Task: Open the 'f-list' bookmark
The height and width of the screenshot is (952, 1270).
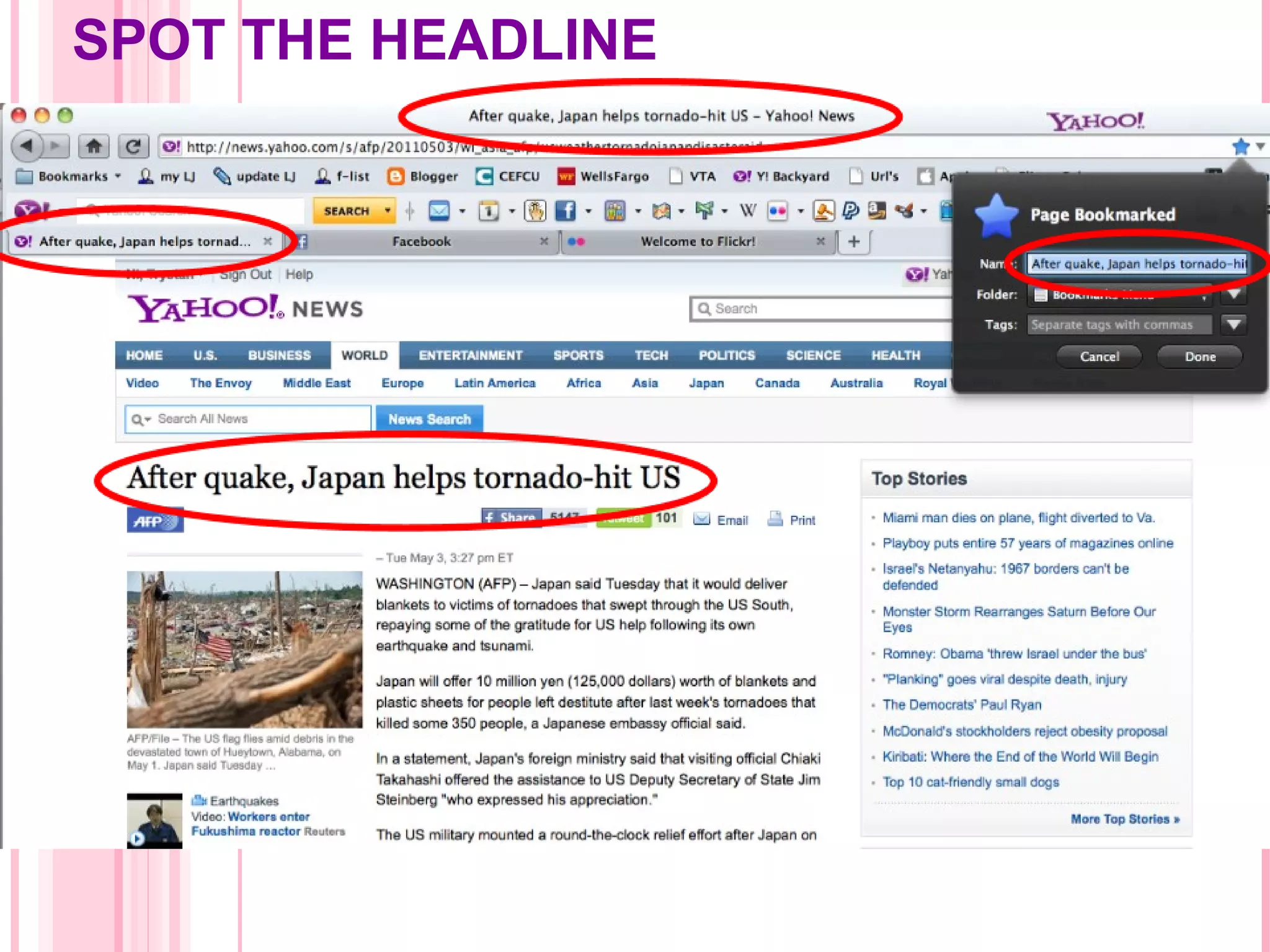Action: [x=342, y=177]
